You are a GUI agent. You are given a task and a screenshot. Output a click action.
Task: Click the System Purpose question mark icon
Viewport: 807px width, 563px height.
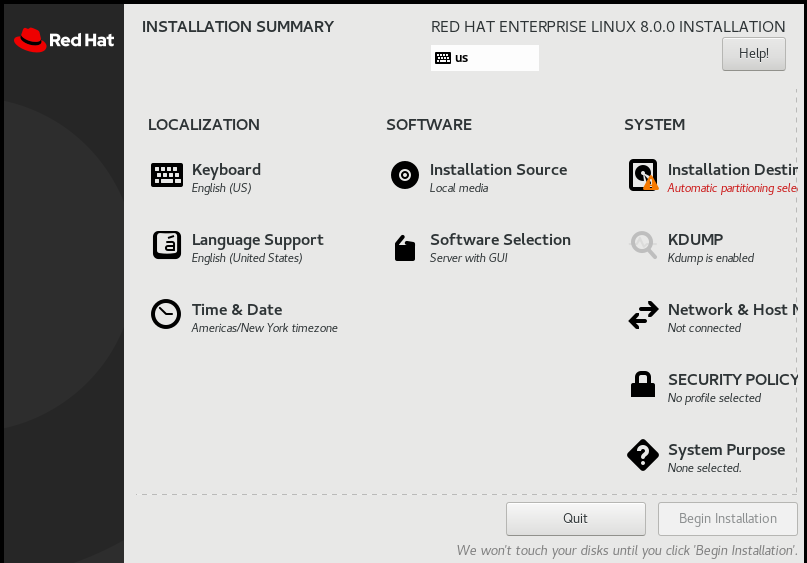coord(643,455)
